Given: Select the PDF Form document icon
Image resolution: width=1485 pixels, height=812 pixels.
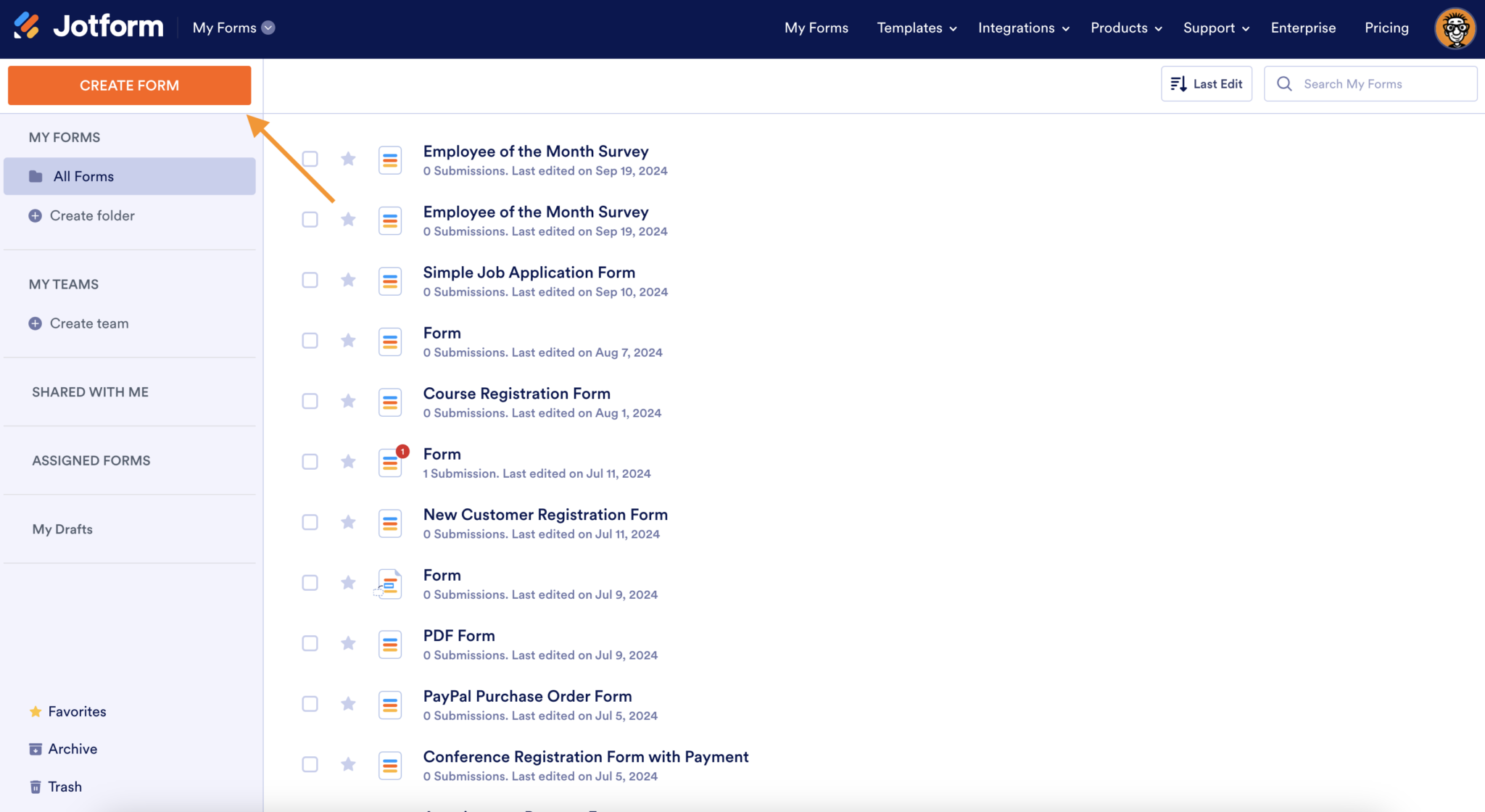Looking at the screenshot, I should point(390,643).
